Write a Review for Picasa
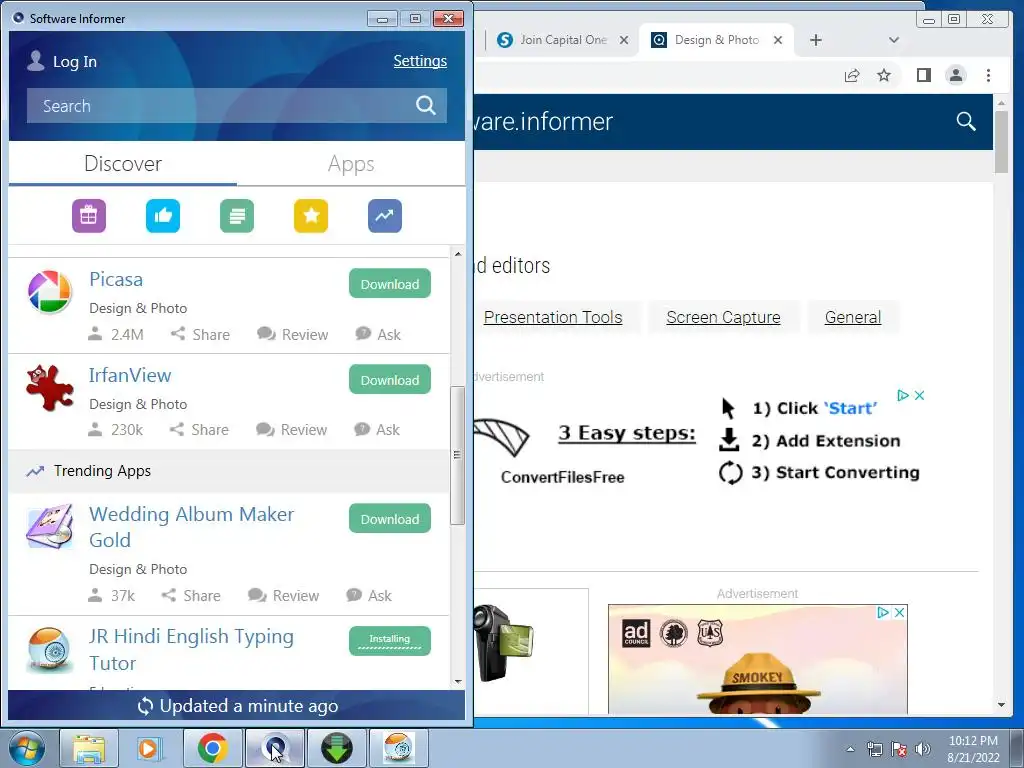The height and width of the screenshot is (768, 1024). click(293, 334)
